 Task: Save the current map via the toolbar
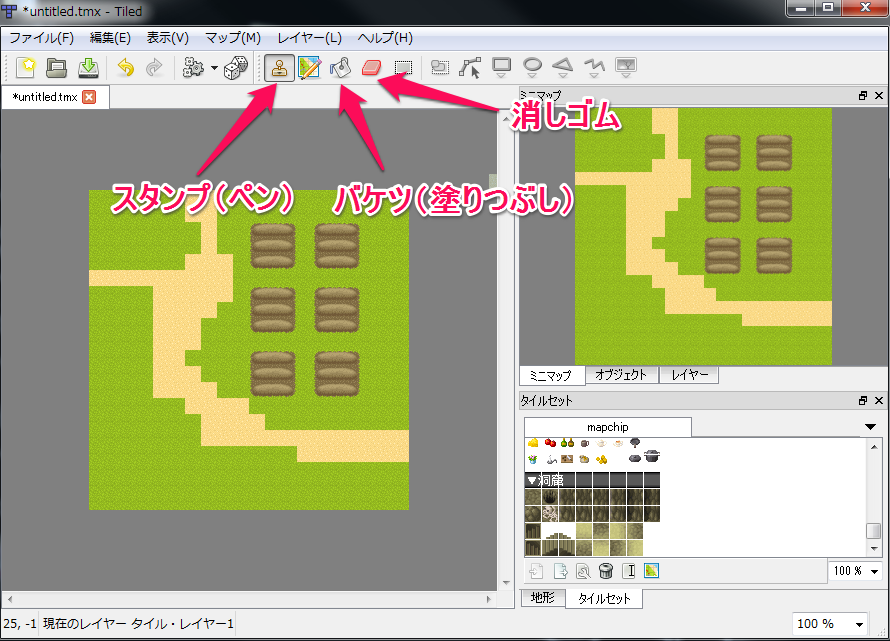[88, 67]
